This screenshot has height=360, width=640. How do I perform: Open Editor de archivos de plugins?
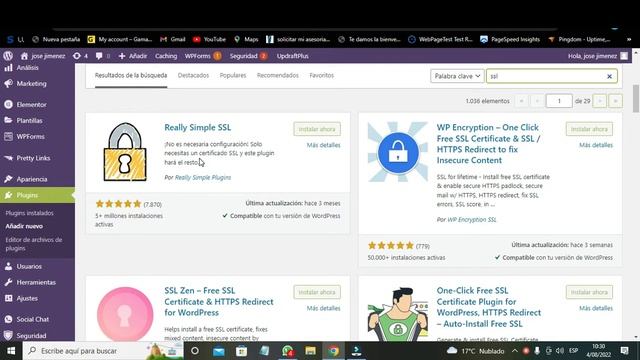34,244
